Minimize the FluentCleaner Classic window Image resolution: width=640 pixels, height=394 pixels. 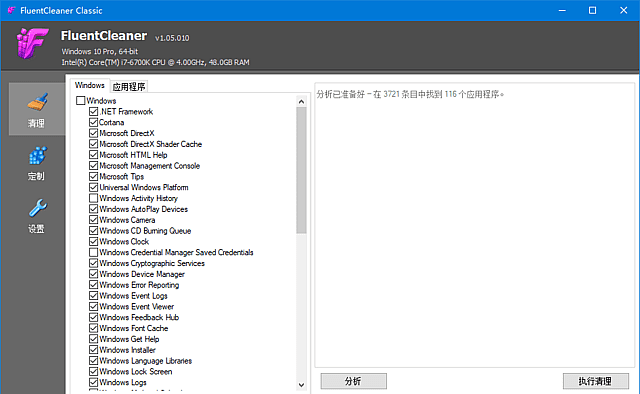tap(562, 10)
